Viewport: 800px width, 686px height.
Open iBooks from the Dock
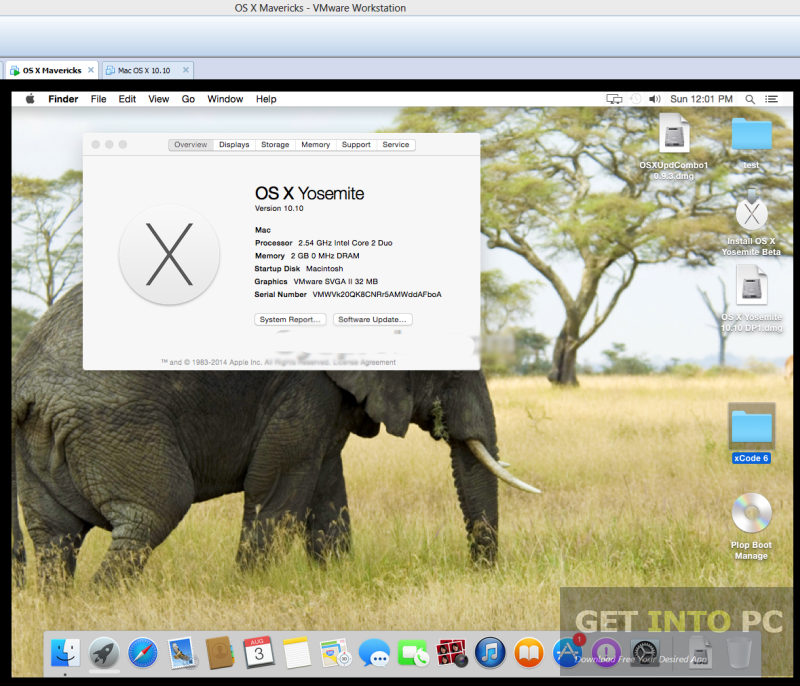click(x=529, y=653)
